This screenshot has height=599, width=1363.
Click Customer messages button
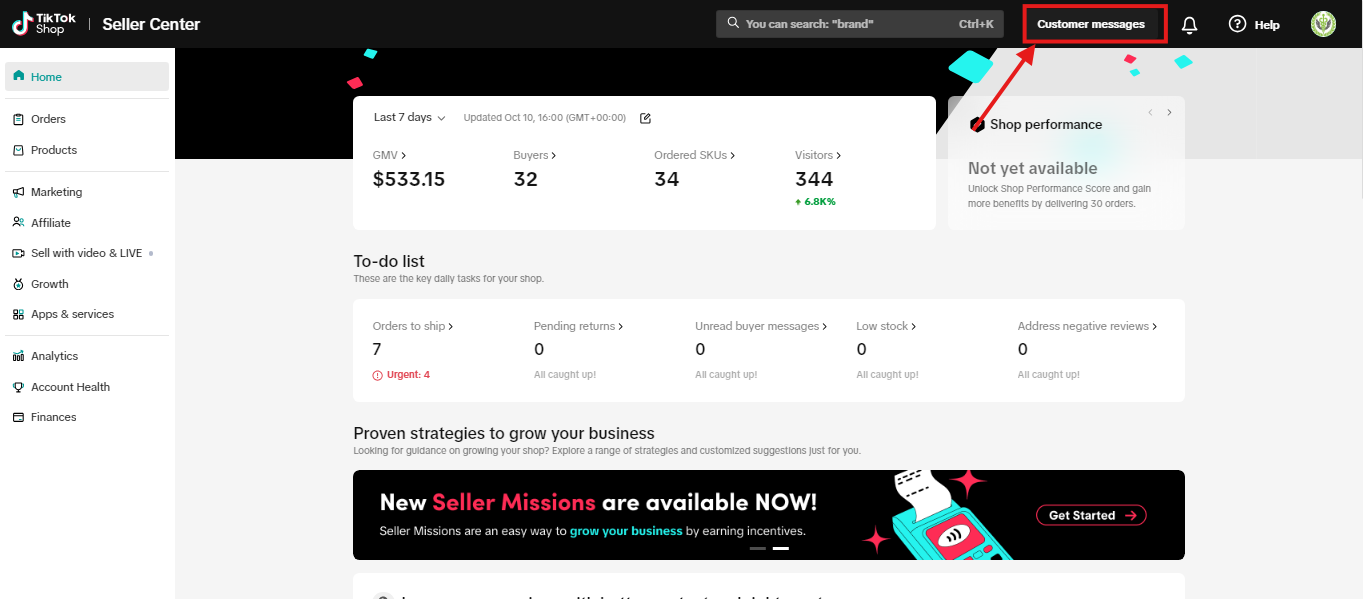point(1091,24)
